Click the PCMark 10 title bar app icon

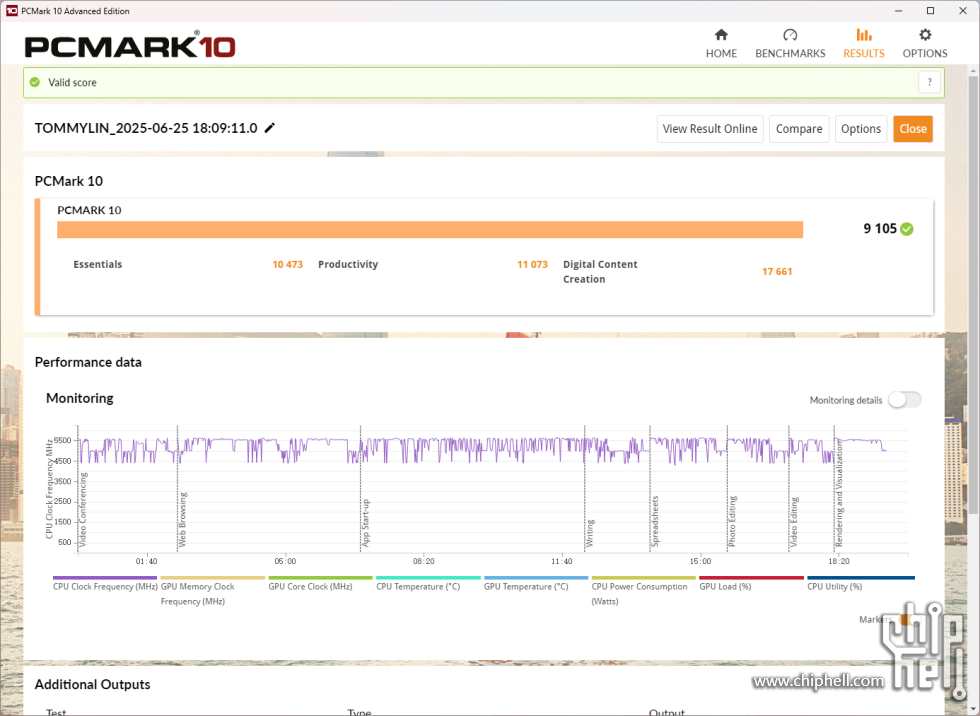click(x=11, y=11)
